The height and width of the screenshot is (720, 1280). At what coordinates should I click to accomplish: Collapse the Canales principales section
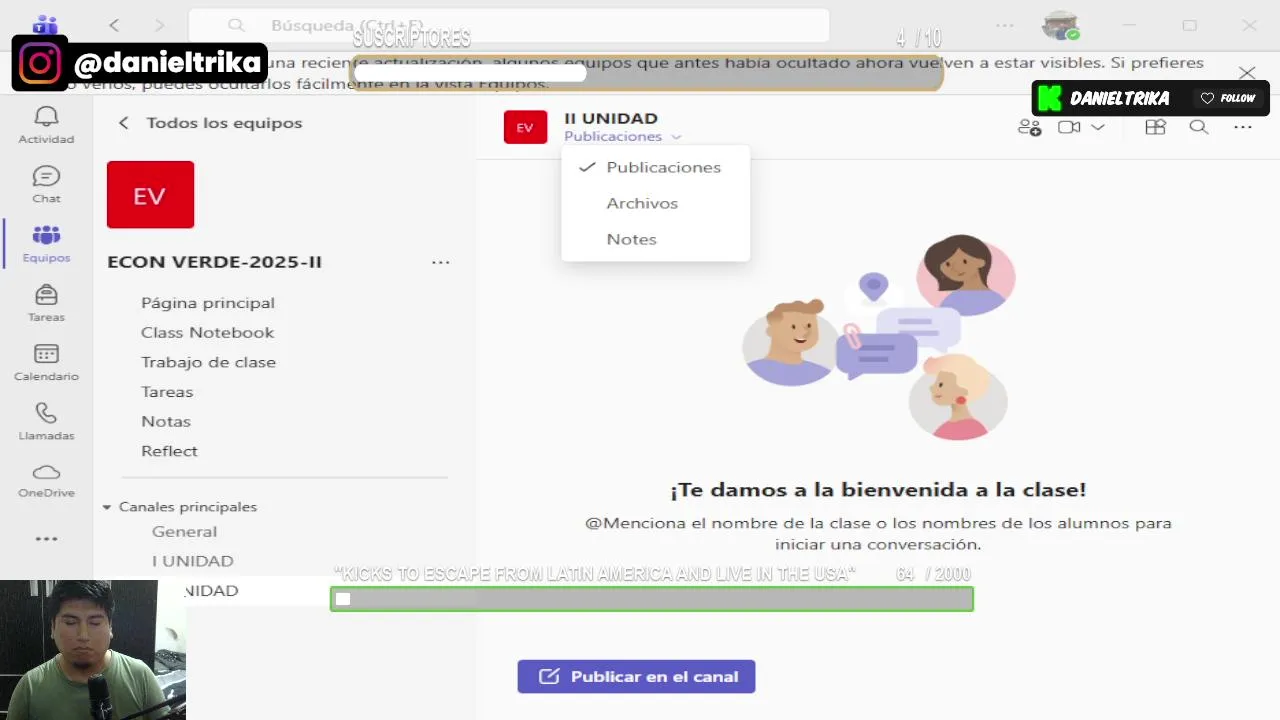coord(106,507)
